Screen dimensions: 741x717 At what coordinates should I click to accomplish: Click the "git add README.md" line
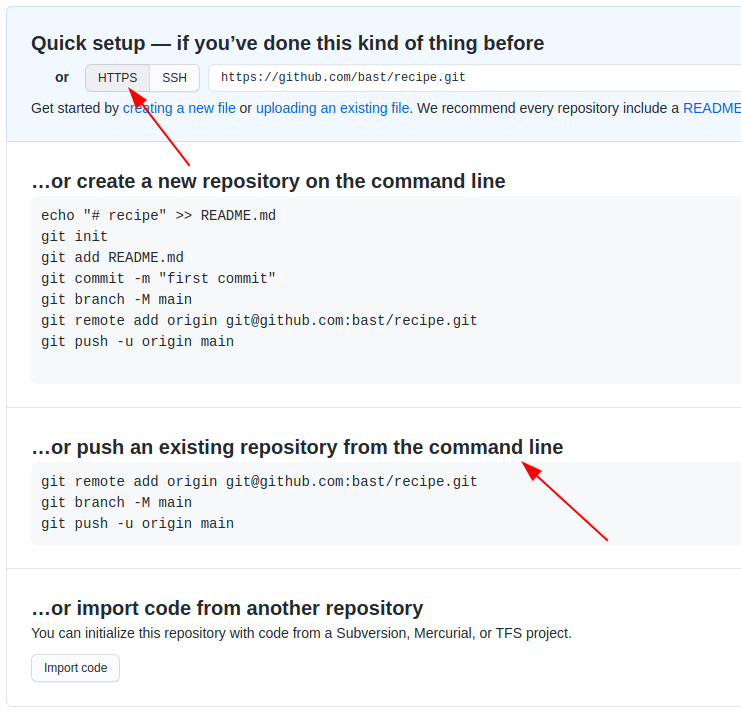[112, 258]
